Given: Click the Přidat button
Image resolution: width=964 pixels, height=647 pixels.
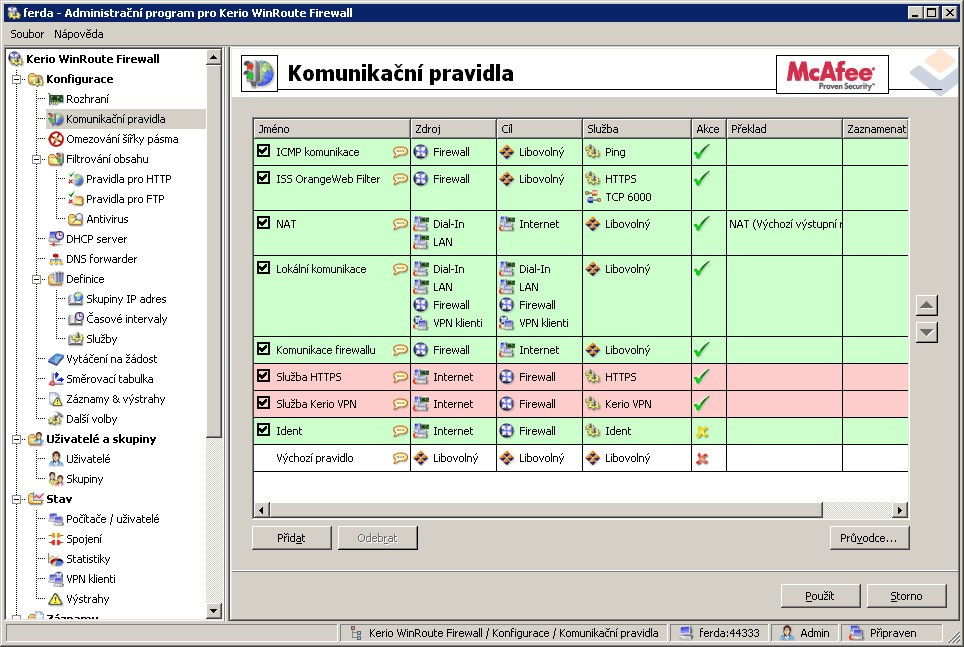Looking at the screenshot, I should point(291,538).
